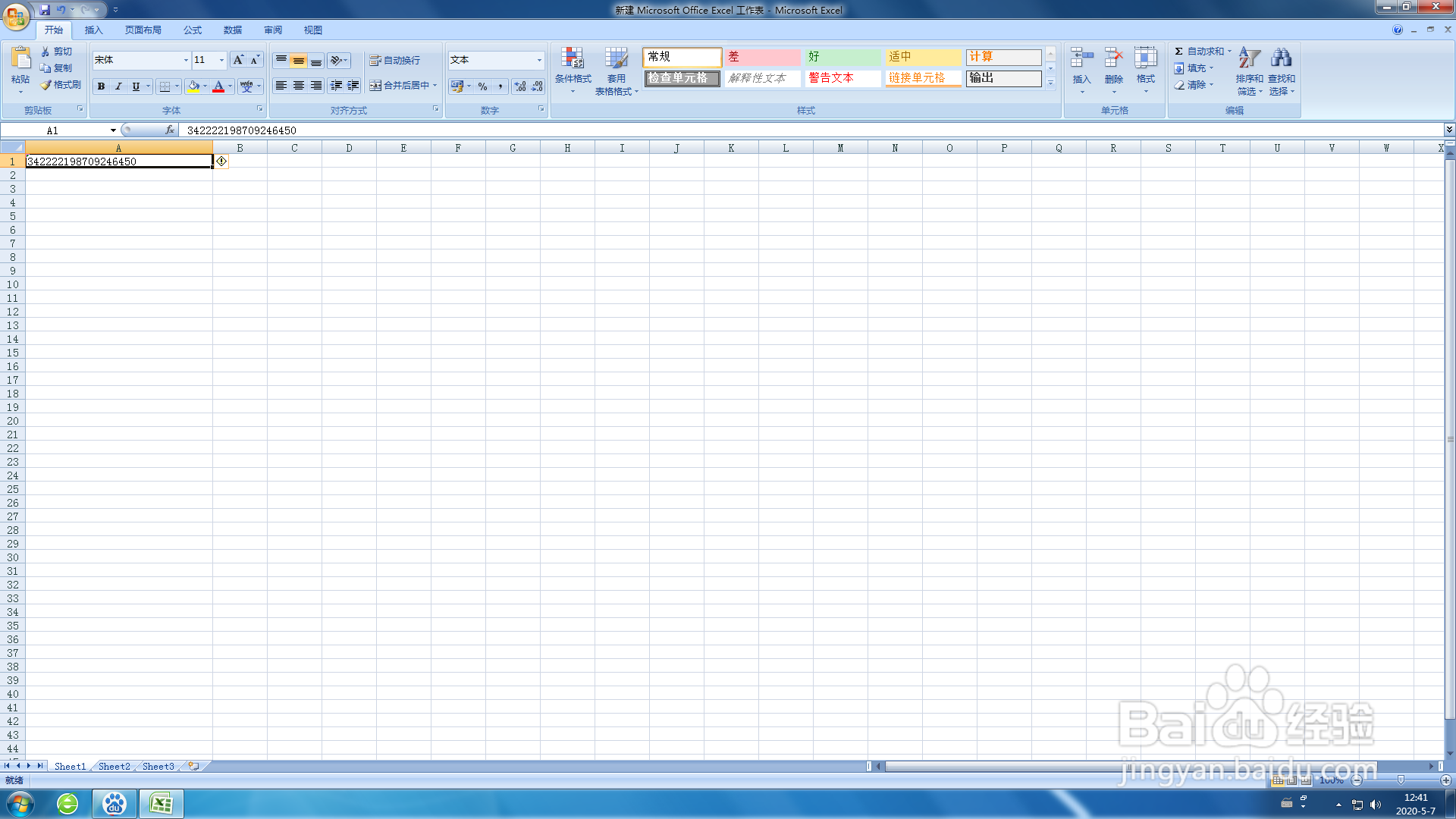The image size is (1456, 819).
Task: Expand the font name dropdown showing 宋体
Action: [x=186, y=60]
